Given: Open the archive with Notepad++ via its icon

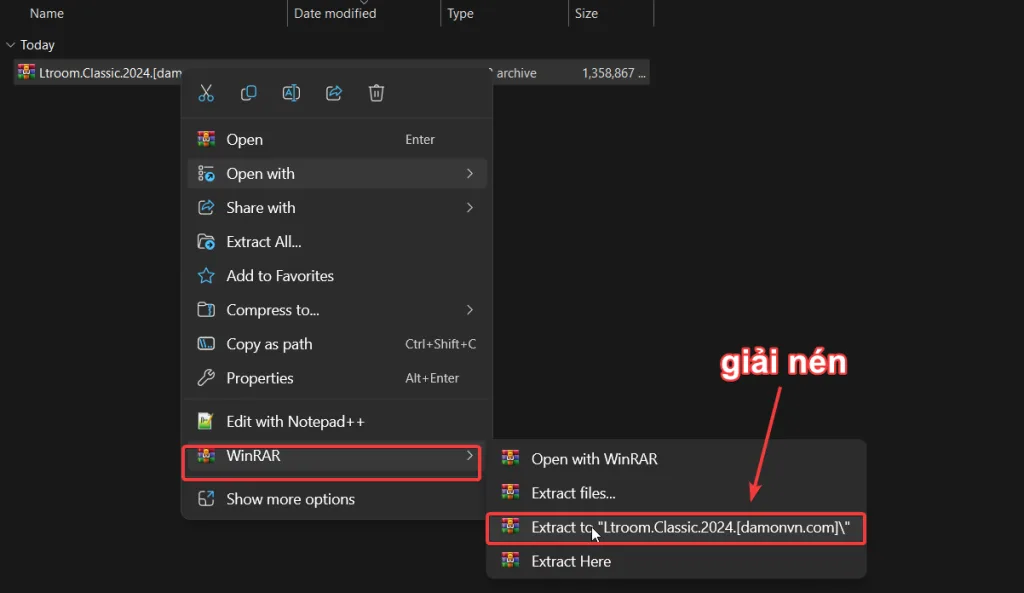Looking at the screenshot, I should click(x=207, y=421).
